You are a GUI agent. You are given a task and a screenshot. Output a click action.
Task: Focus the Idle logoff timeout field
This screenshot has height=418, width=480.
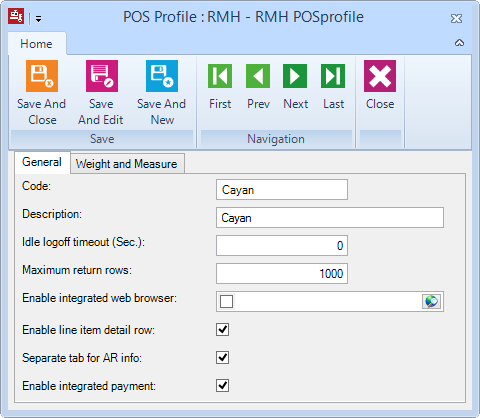tap(282, 246)
